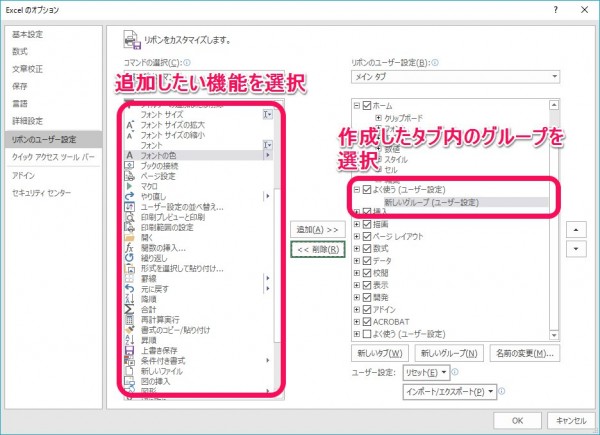Uncheck the ACROBAT tab checkbox

point(367,322)
